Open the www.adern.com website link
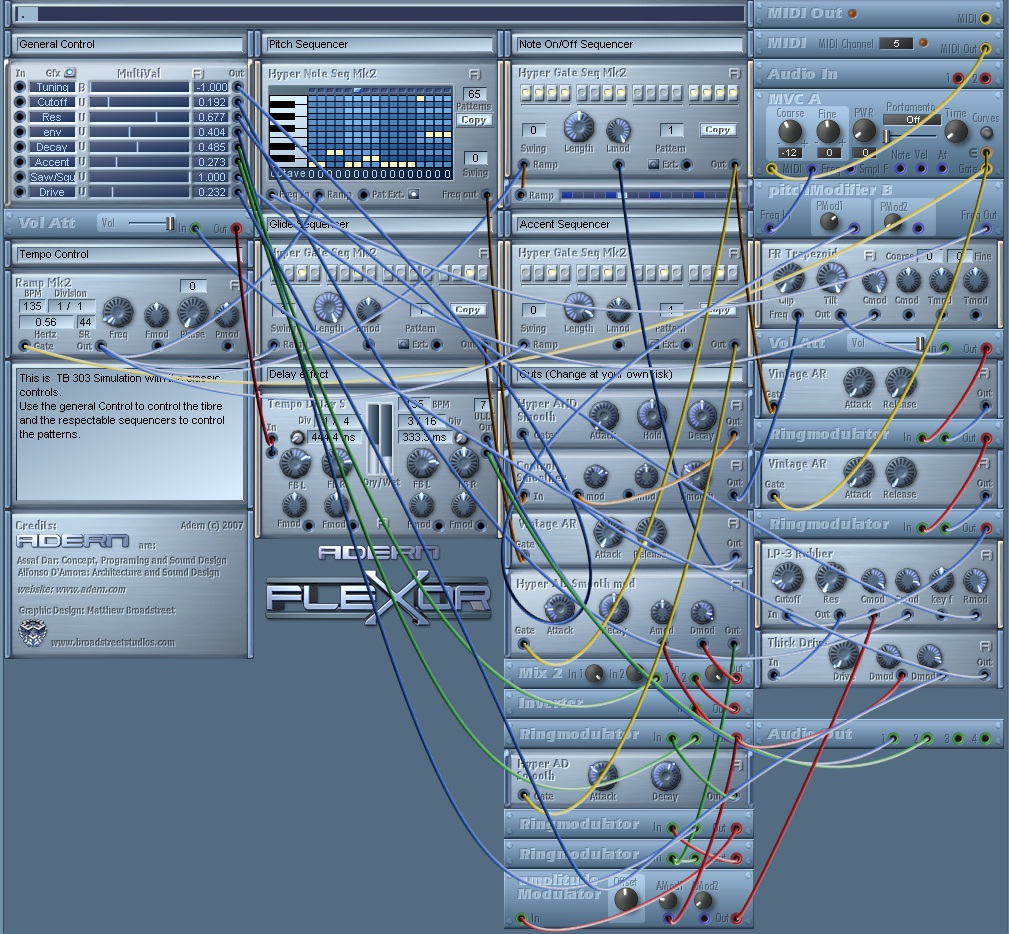 point(89,589)
